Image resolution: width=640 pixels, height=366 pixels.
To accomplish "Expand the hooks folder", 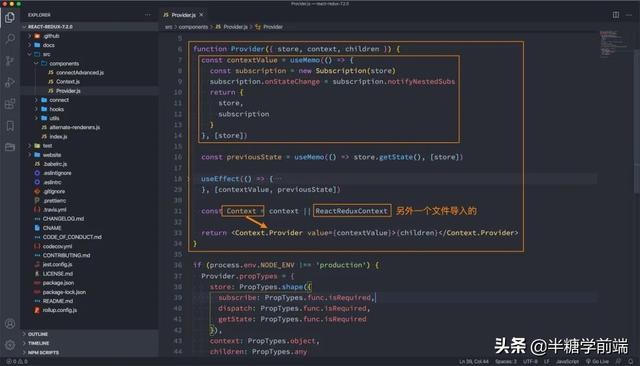I will 90,109.
